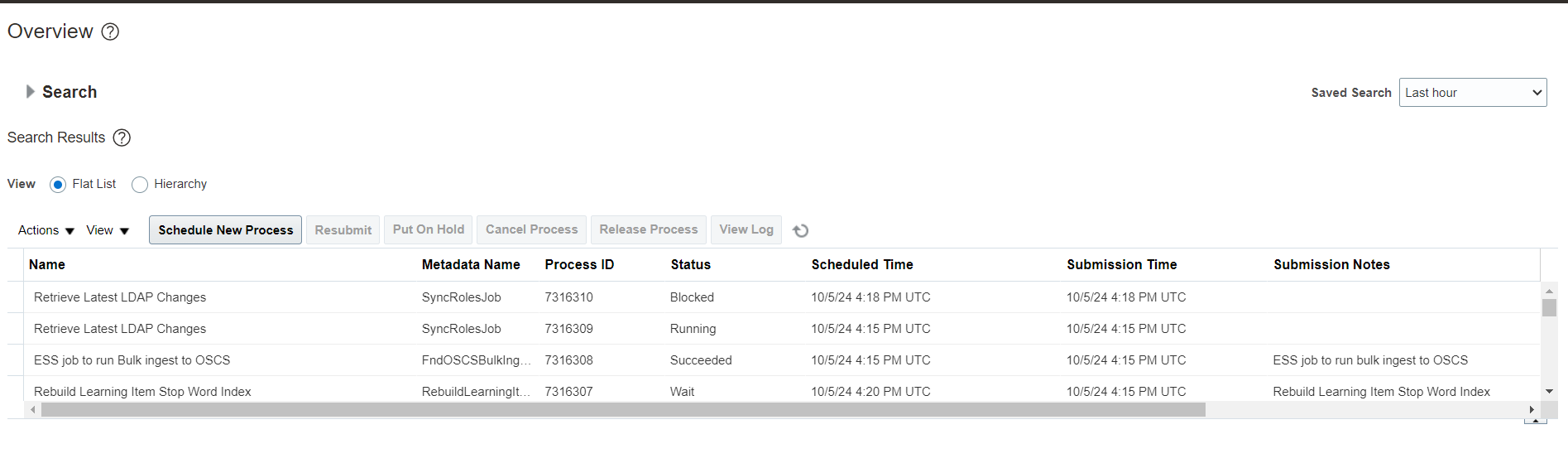Click the Cancel Process button
Screen dimensions: 1568x468
pos(531,229)
